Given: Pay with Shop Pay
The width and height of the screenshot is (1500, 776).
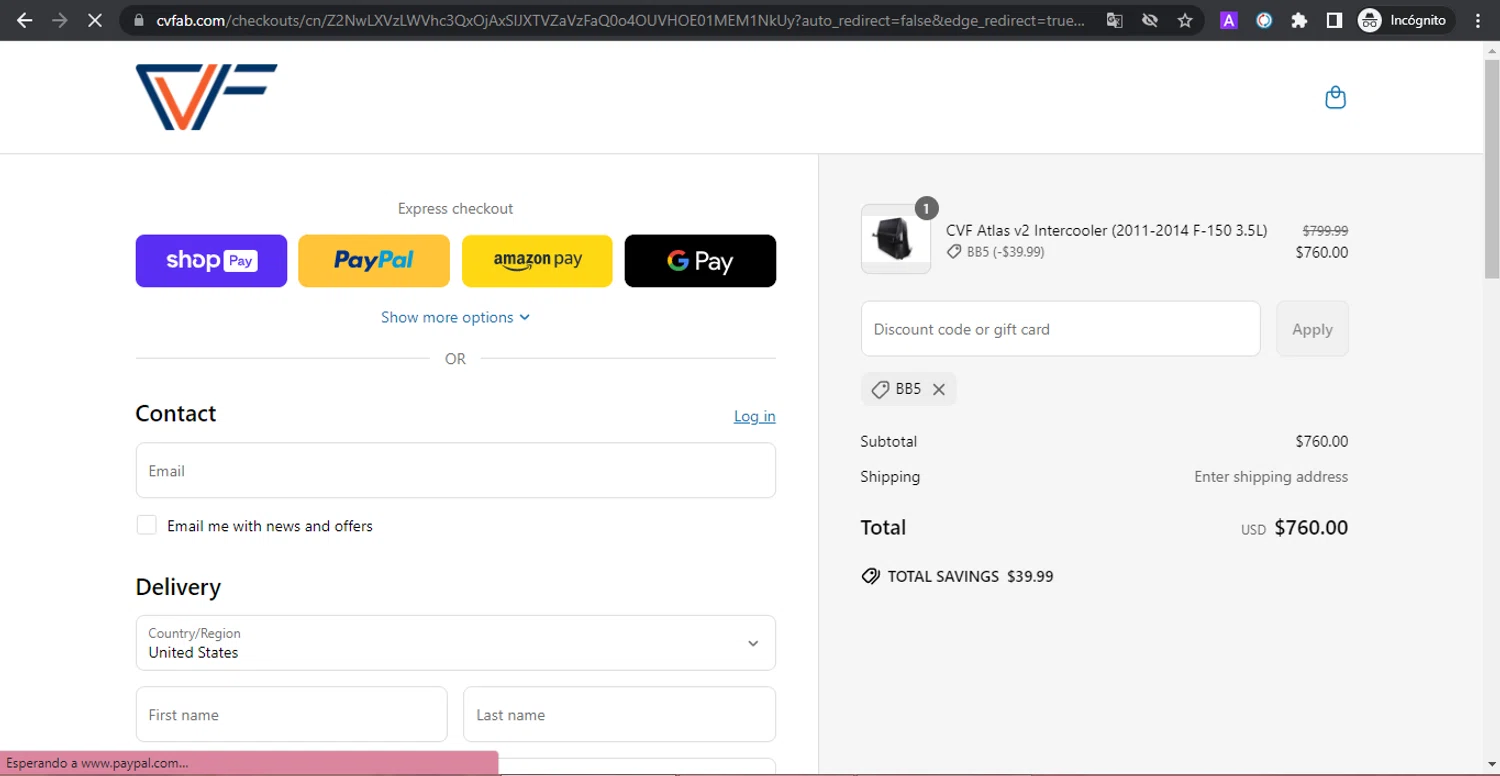Looking at the screenshot, I should coord(211,261).
